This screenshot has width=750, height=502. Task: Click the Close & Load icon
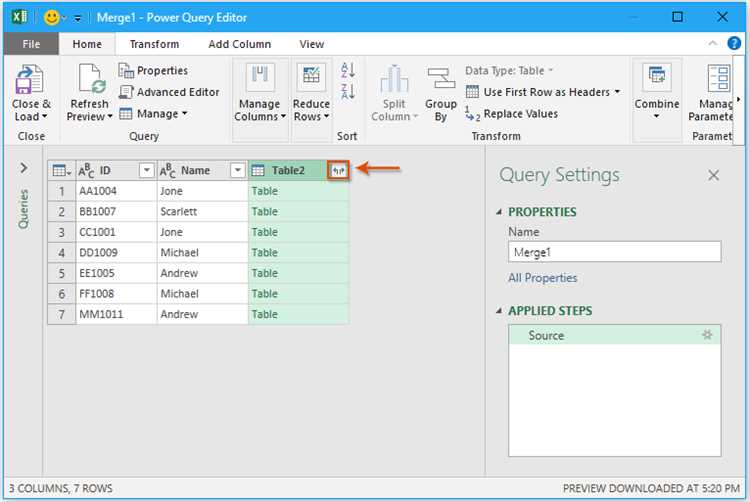tap(29, 79)
